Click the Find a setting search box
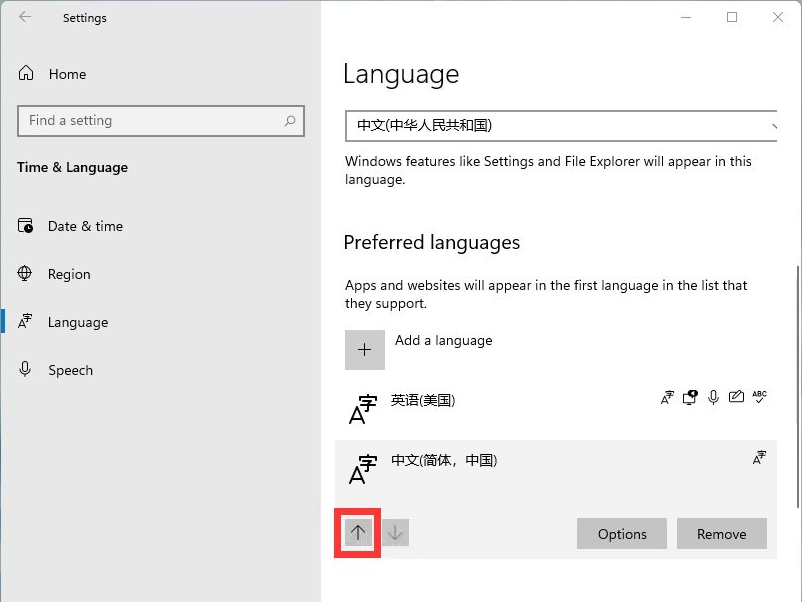Screen dimensions: 802x602 [x=150, y=121]
